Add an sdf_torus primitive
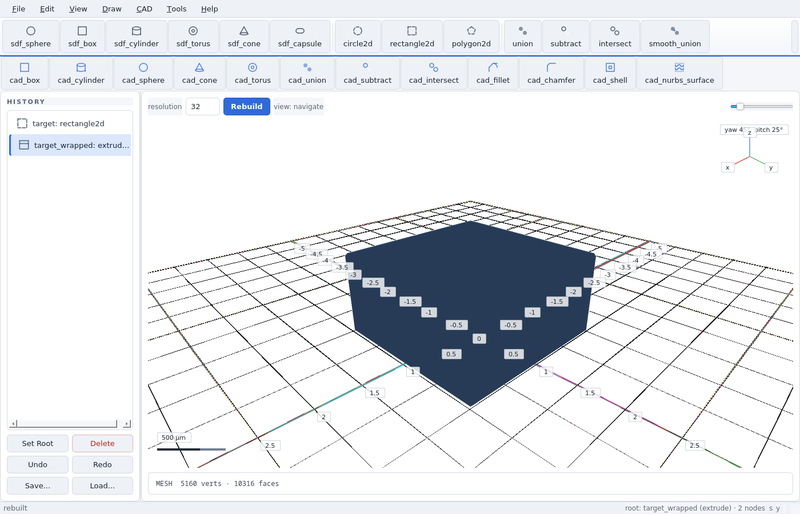The image size is (800, 514). point(193,37)
